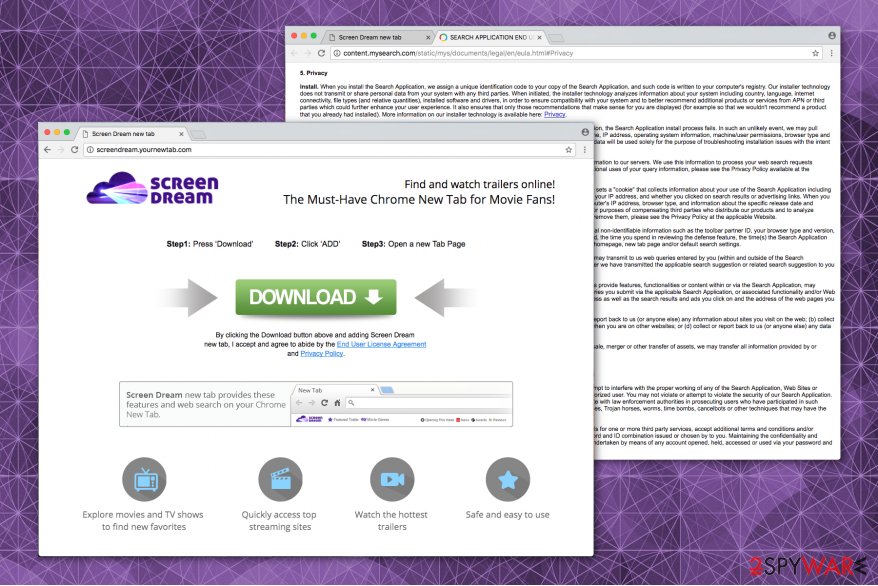This screenshot has height=586, width=878.
Task: Follow the Privacy link in EULA text
Action: point(554,114)
